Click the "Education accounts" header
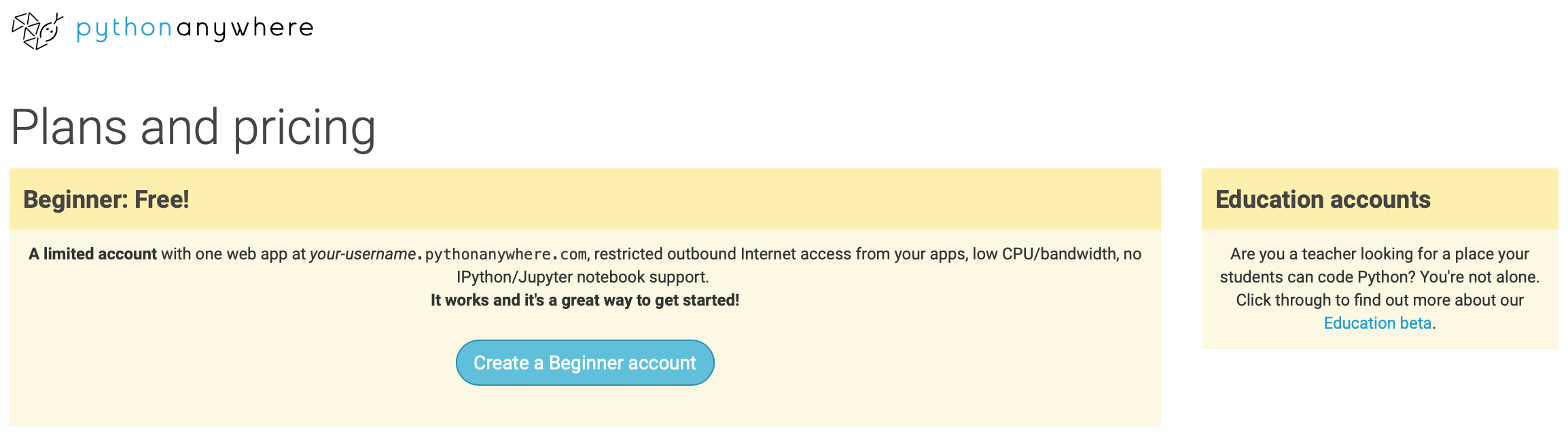The image size is (1568, 436). (x=1323, y=200)
